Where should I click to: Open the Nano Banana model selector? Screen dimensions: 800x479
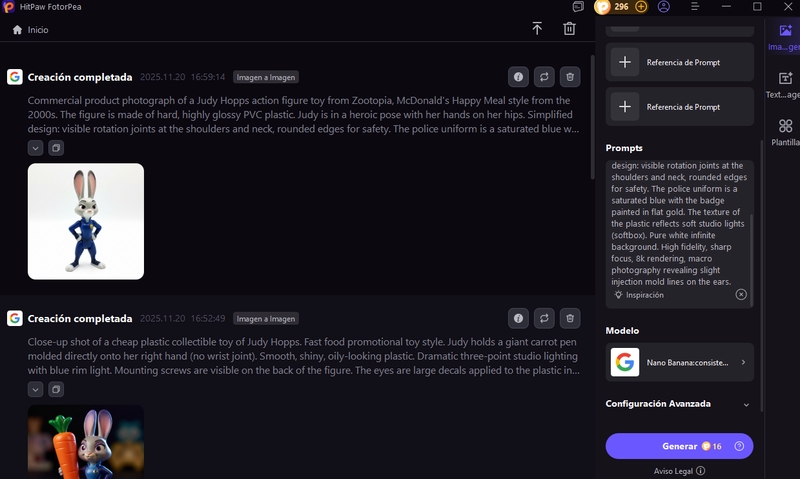[x=679, y=362]
